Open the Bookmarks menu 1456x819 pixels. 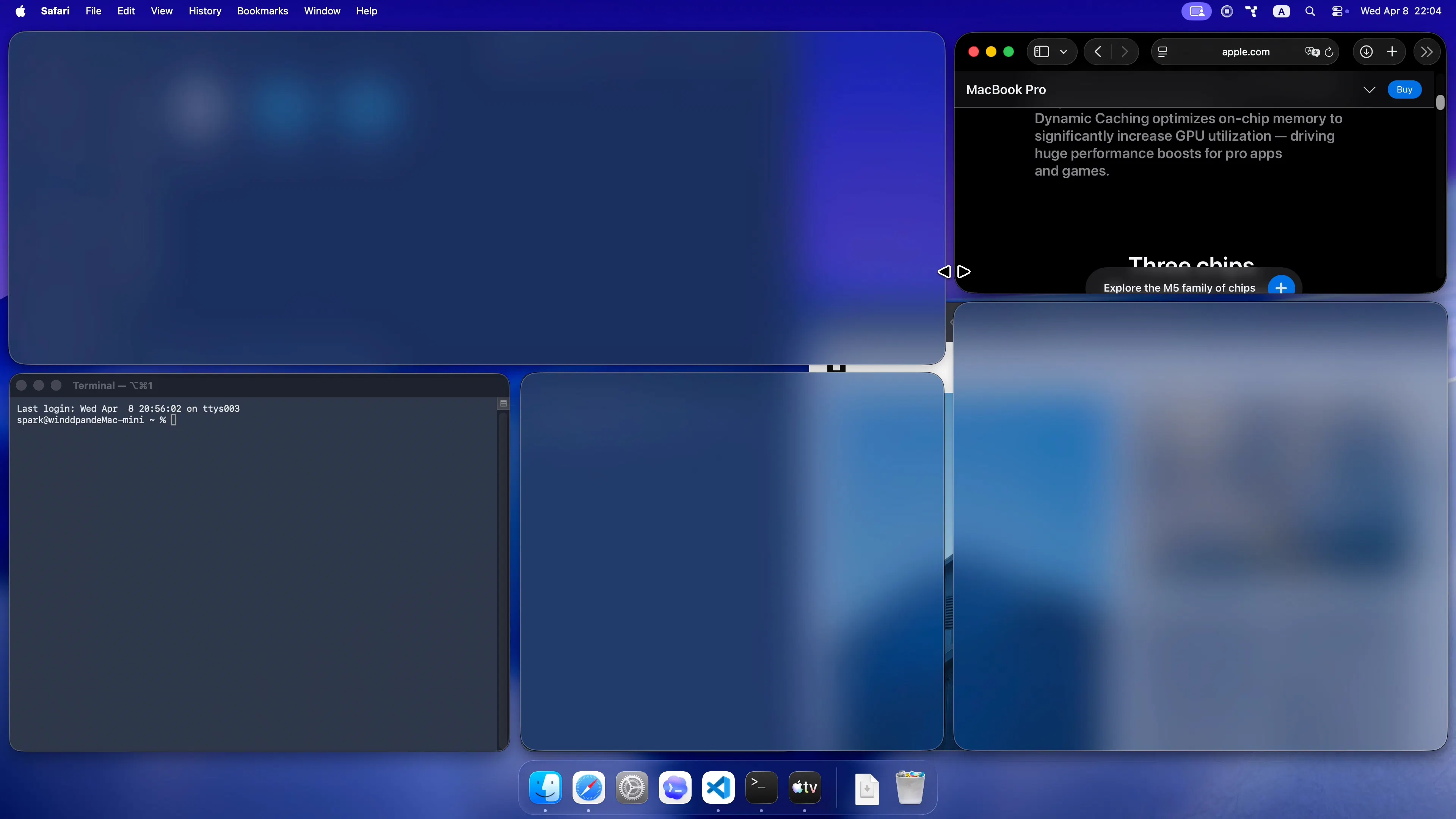click(262, 11)
